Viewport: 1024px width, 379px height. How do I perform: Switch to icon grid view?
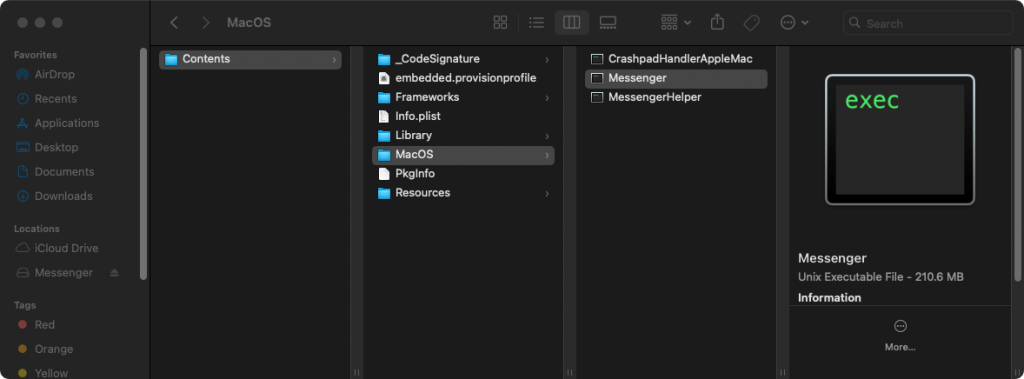500,23
